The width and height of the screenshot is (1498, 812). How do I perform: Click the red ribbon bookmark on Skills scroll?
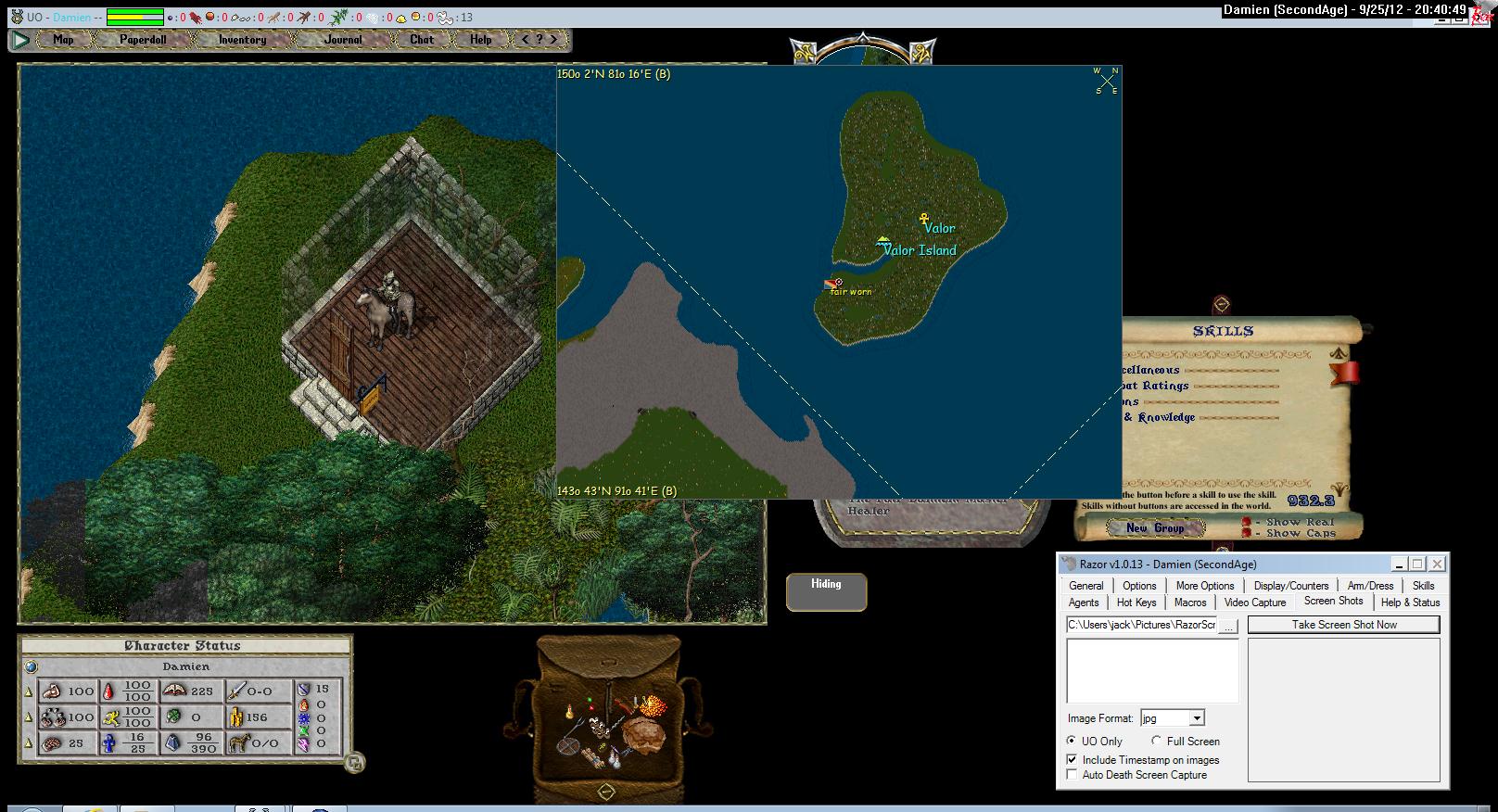[1345, 373]
